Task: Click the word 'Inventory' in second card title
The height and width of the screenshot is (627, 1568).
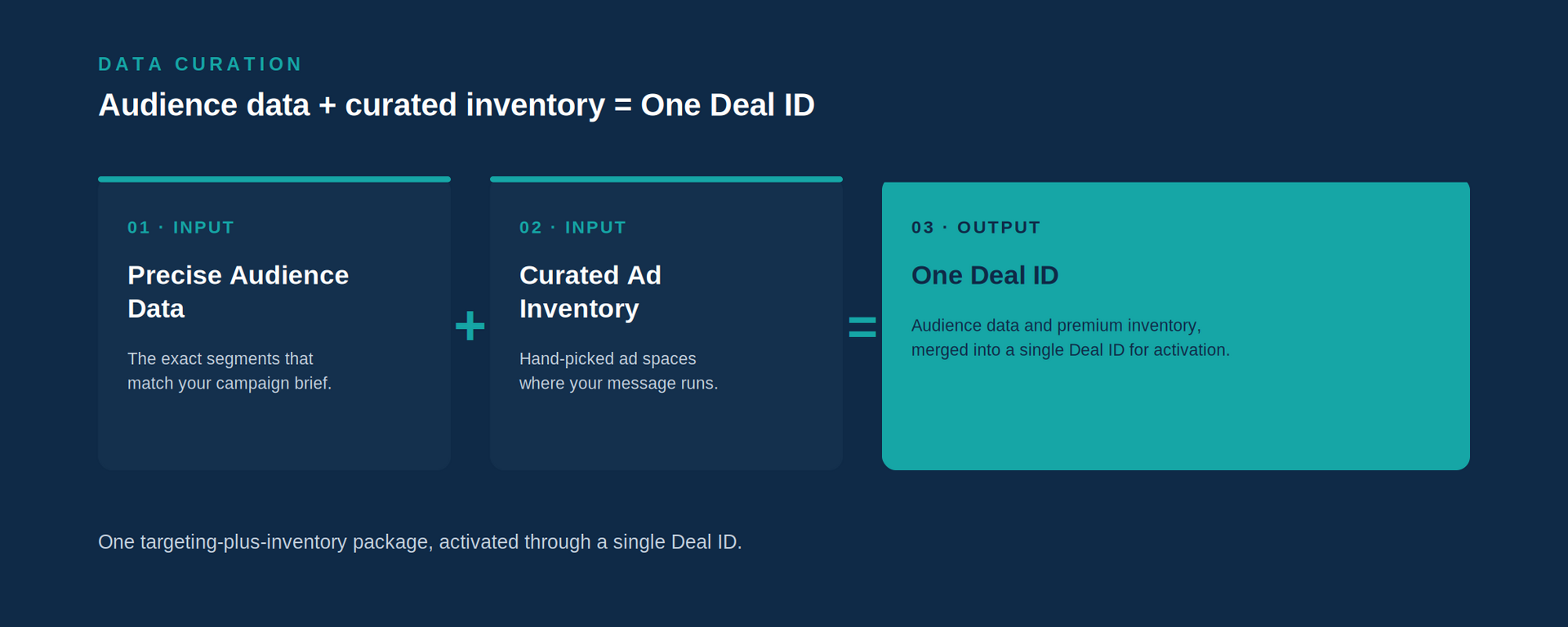Action: click(x=579, y=309)
